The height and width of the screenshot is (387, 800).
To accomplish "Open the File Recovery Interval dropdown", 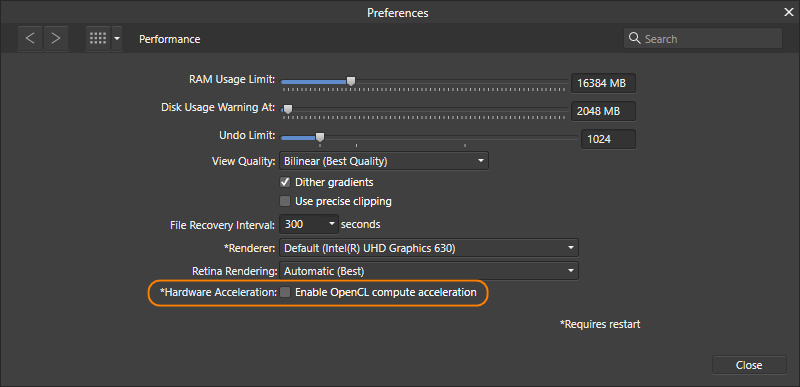I will [x=309, y=224].
